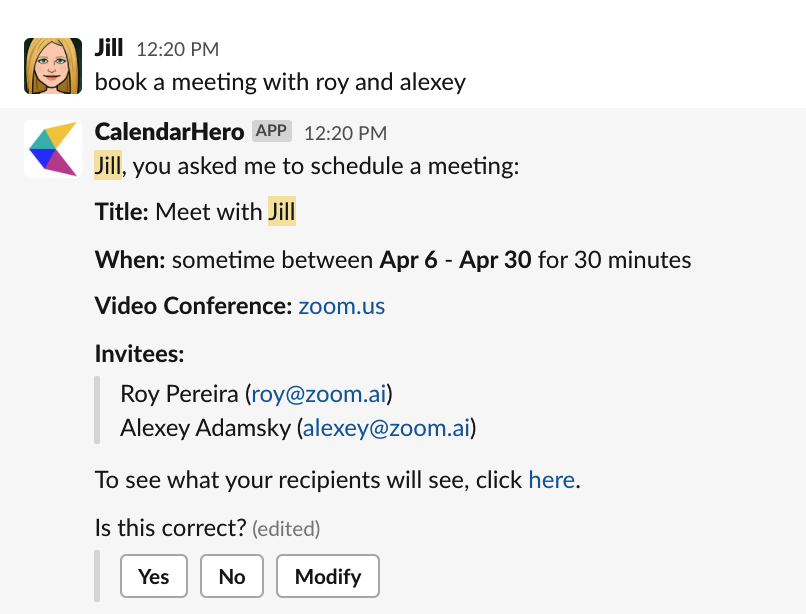Click the highlighted Jill mention in greeting

pyautogui.click(x=108, y=166)
